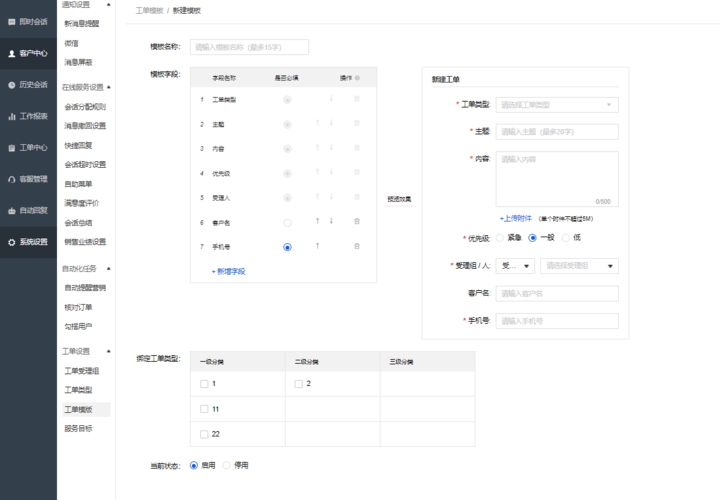Open 新消息提醒 settings

pos(82,23)
